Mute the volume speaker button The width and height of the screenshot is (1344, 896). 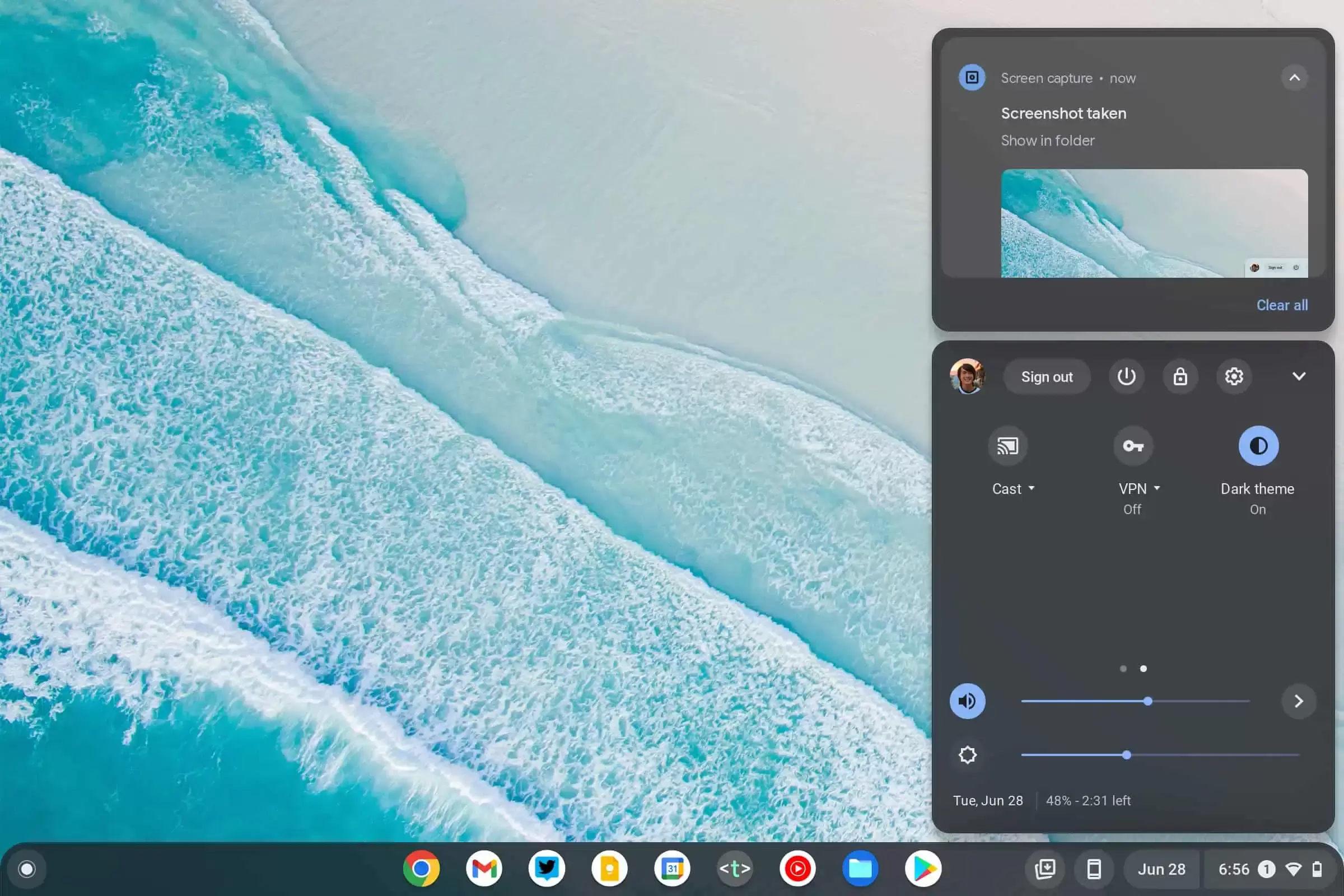[x=967, y=701]
